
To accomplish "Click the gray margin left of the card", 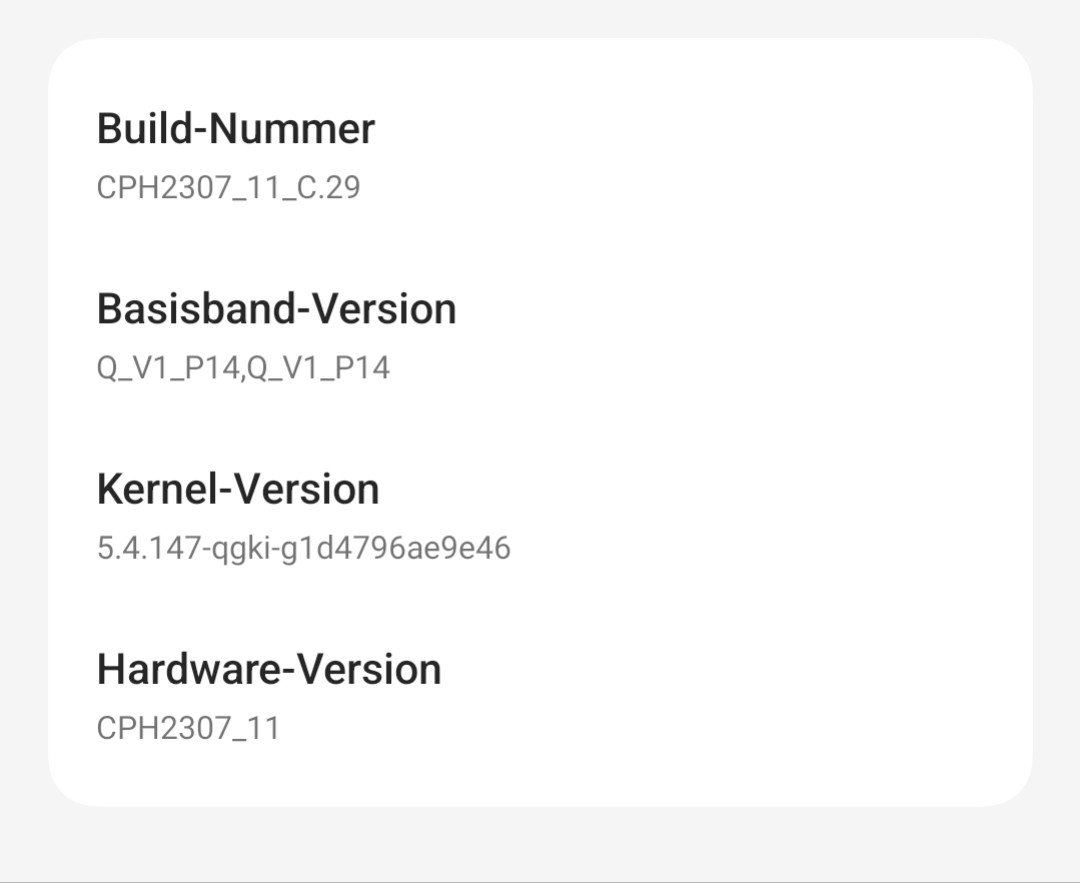I will [x=23, y=420].
